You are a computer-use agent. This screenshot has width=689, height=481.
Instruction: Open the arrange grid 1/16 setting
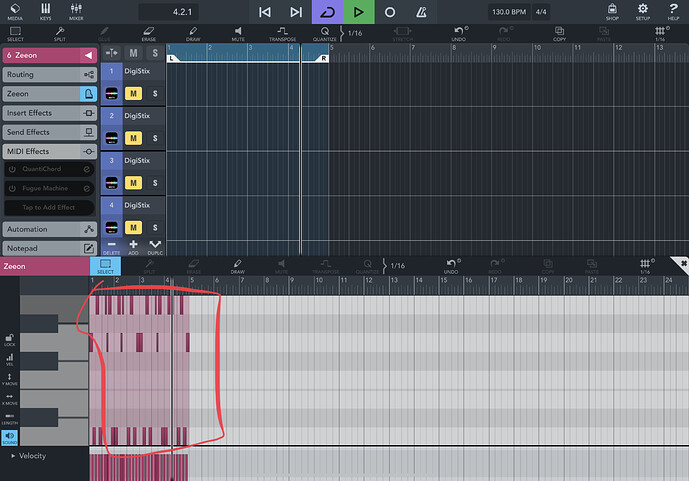coord(660,34)
